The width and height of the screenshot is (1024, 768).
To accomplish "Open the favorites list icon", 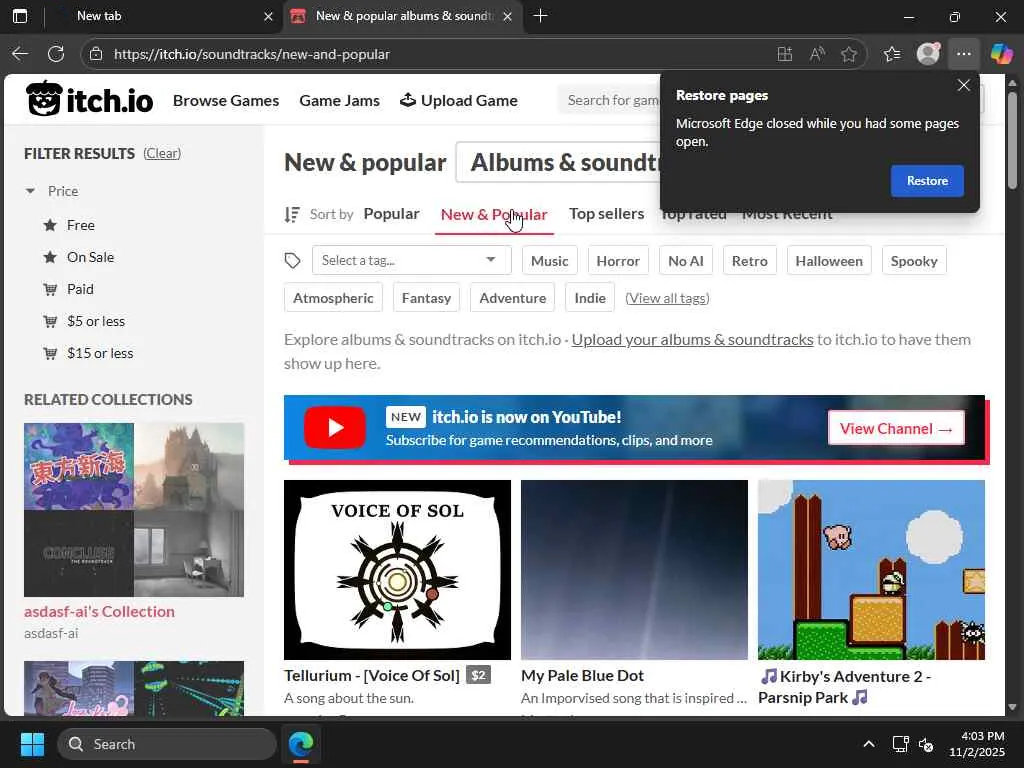I will click(891, 54).
